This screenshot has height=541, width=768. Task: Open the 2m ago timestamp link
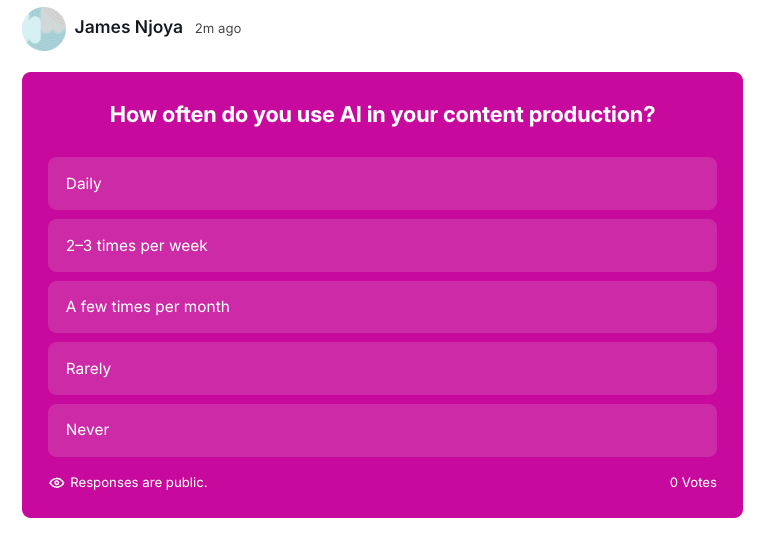click(x=218, y=29)
